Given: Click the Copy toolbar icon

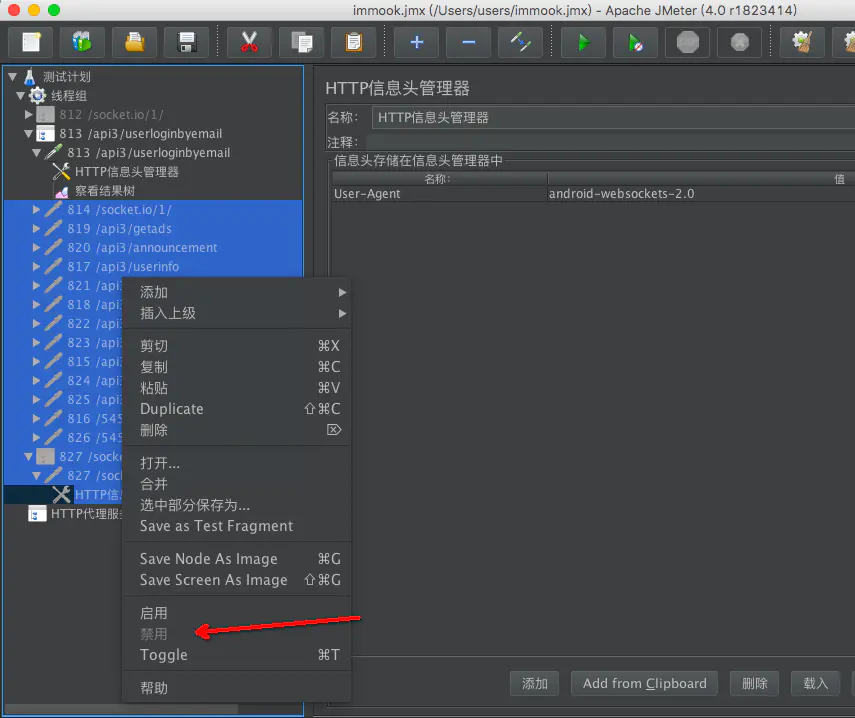Looking at the screenshot, I should click(301, 42).
